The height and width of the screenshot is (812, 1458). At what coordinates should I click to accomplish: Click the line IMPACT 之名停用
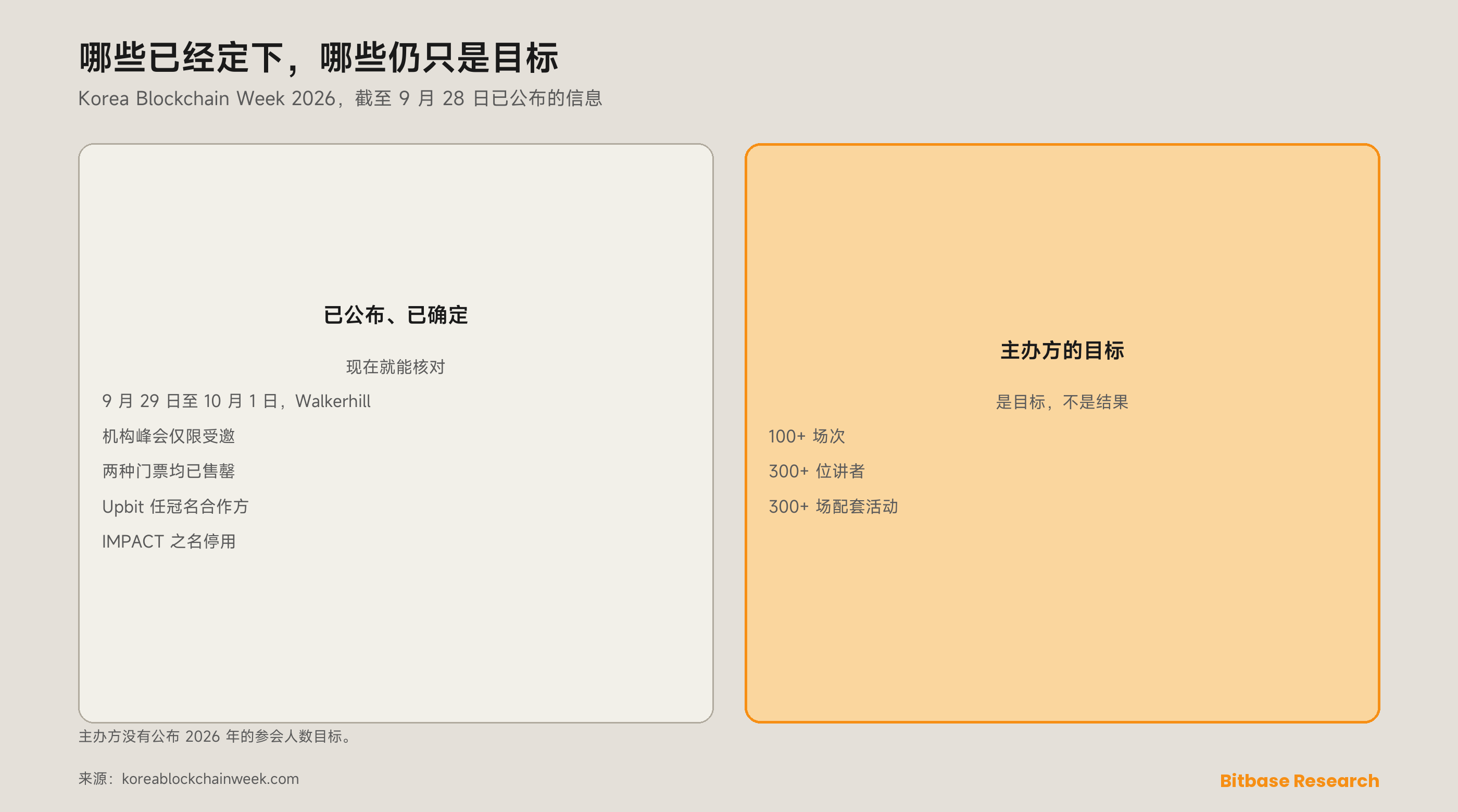[169, 541]
